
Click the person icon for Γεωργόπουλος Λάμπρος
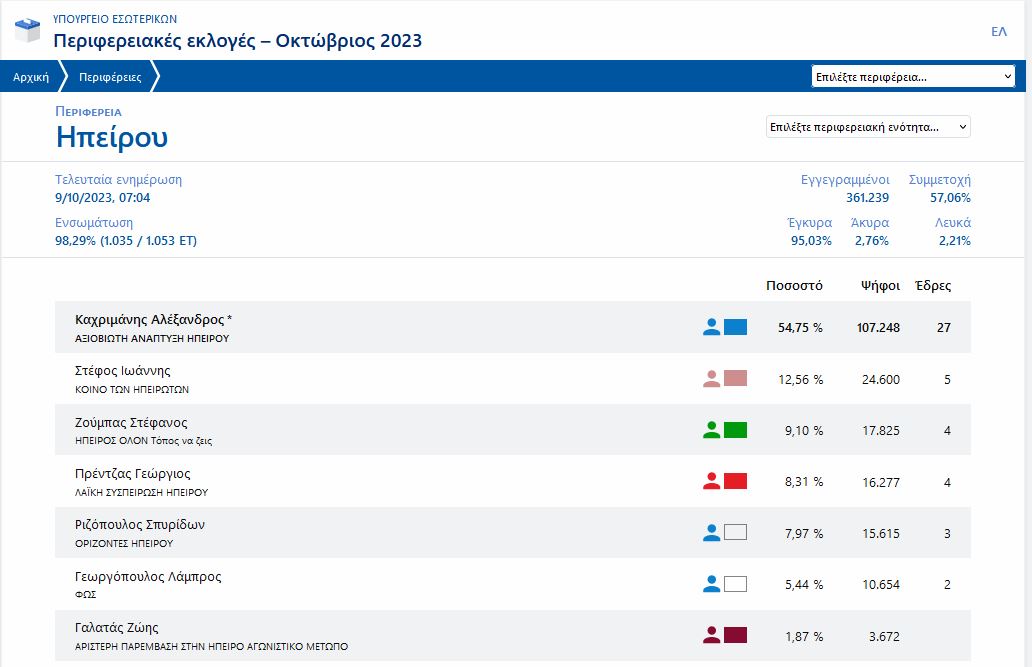pyautogui.click(x=711, y=584)
